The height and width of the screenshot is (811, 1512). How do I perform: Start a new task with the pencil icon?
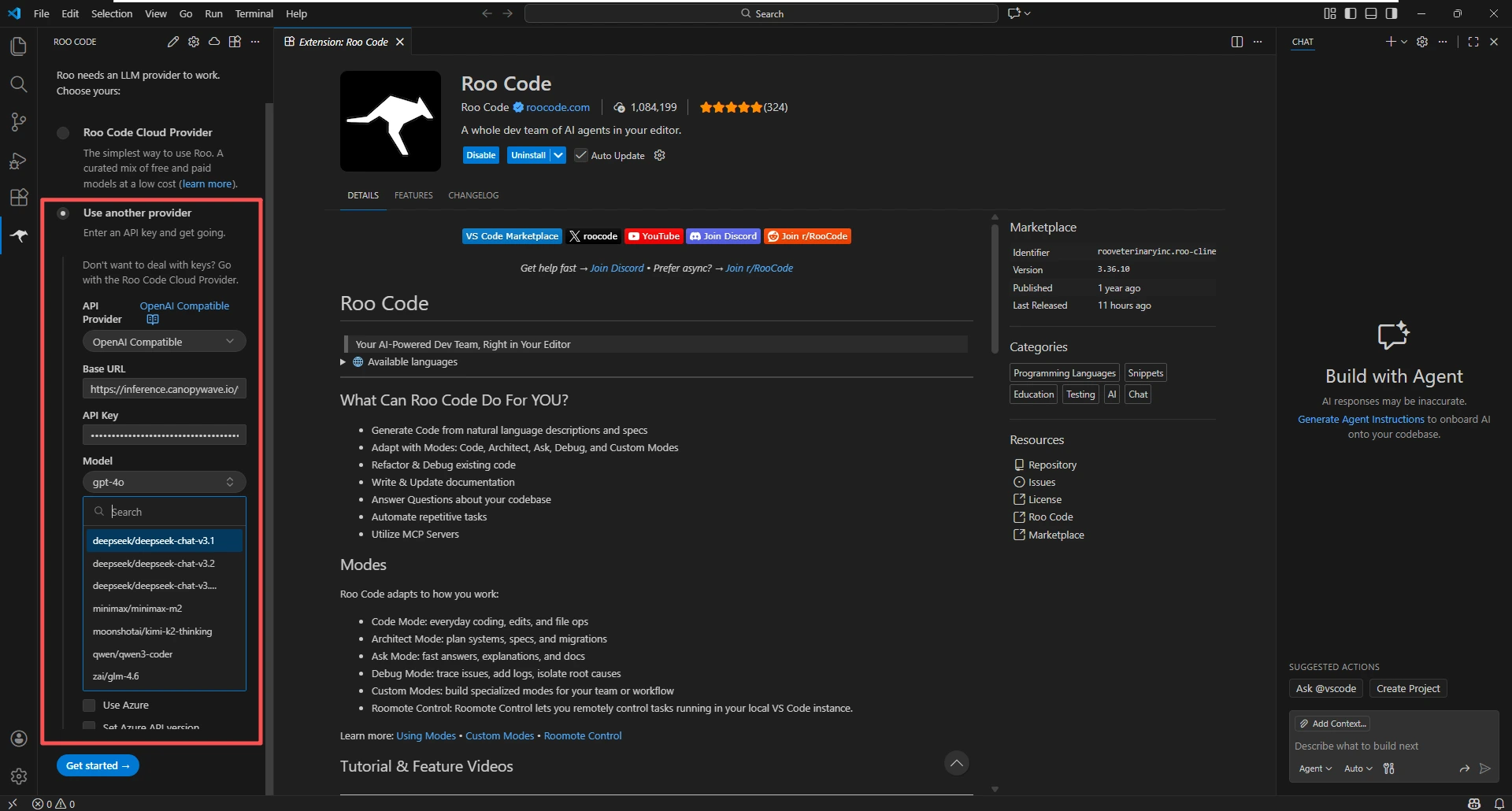pyautogui.click(x=173, y=42)
